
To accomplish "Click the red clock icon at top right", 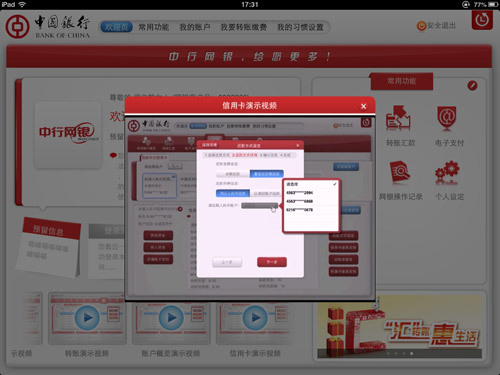I will (x=482, y=20).
